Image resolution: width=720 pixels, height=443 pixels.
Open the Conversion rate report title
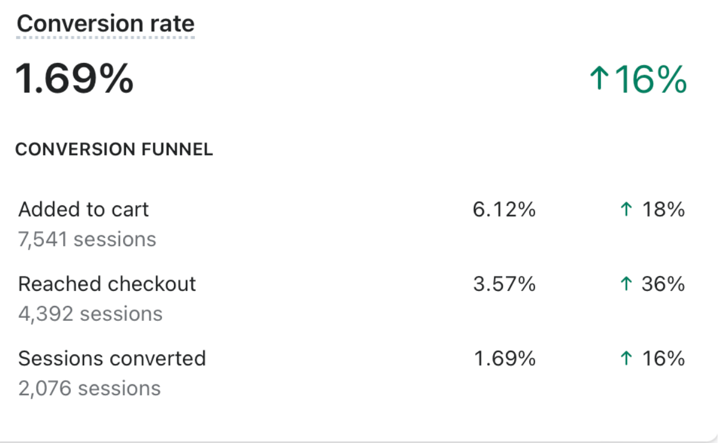coord(106,23)
